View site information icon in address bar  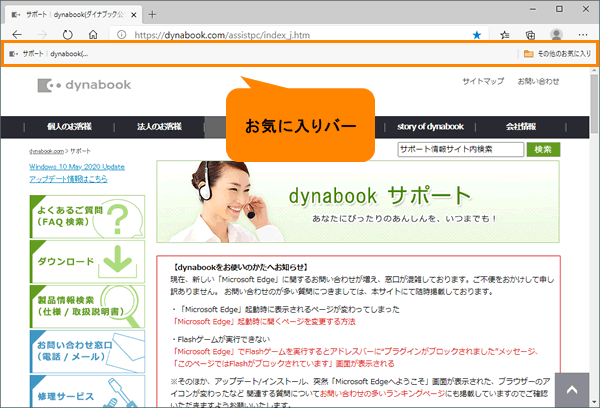122,35
